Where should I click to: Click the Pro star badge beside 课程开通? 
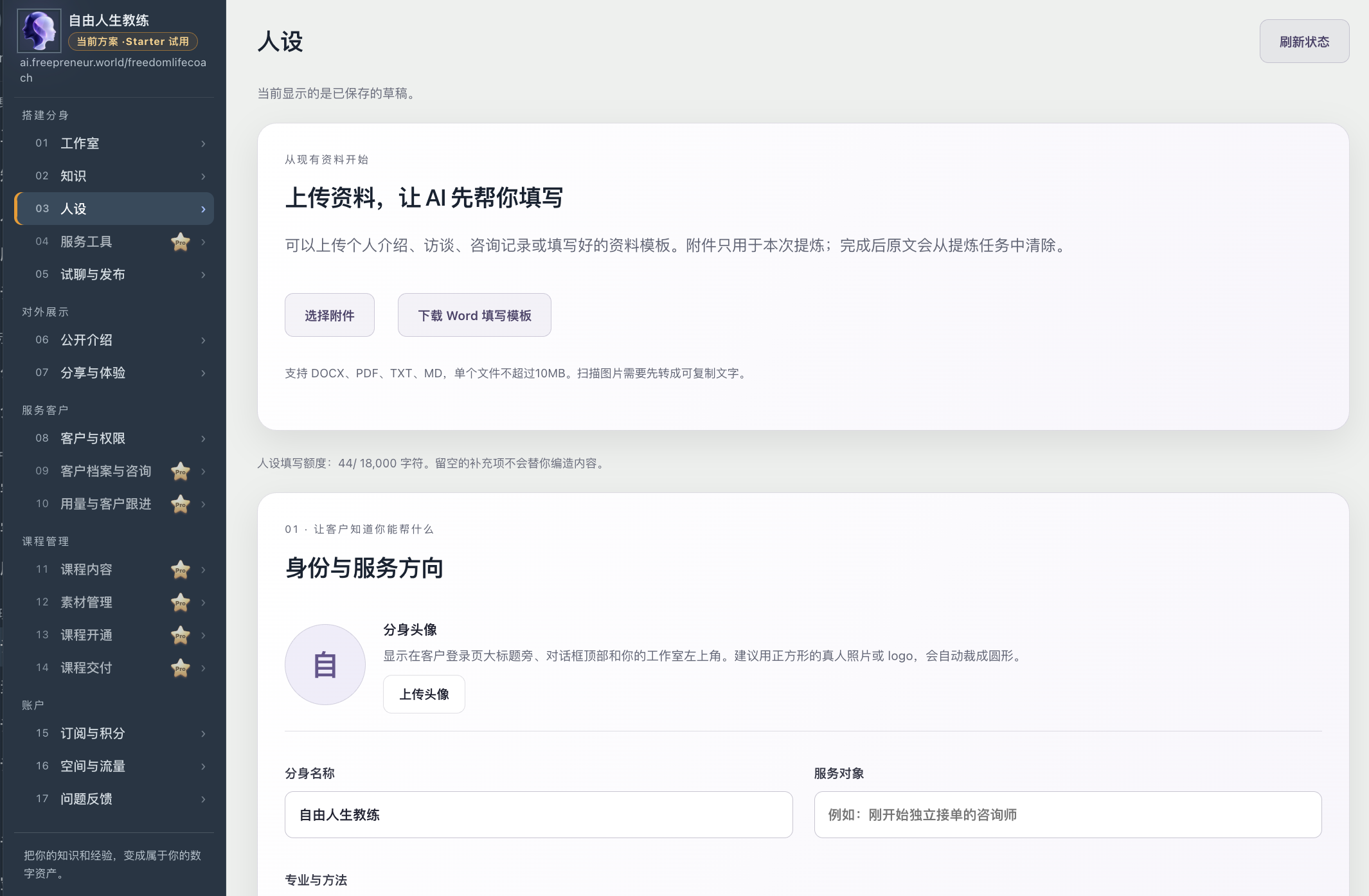point(181,635)
